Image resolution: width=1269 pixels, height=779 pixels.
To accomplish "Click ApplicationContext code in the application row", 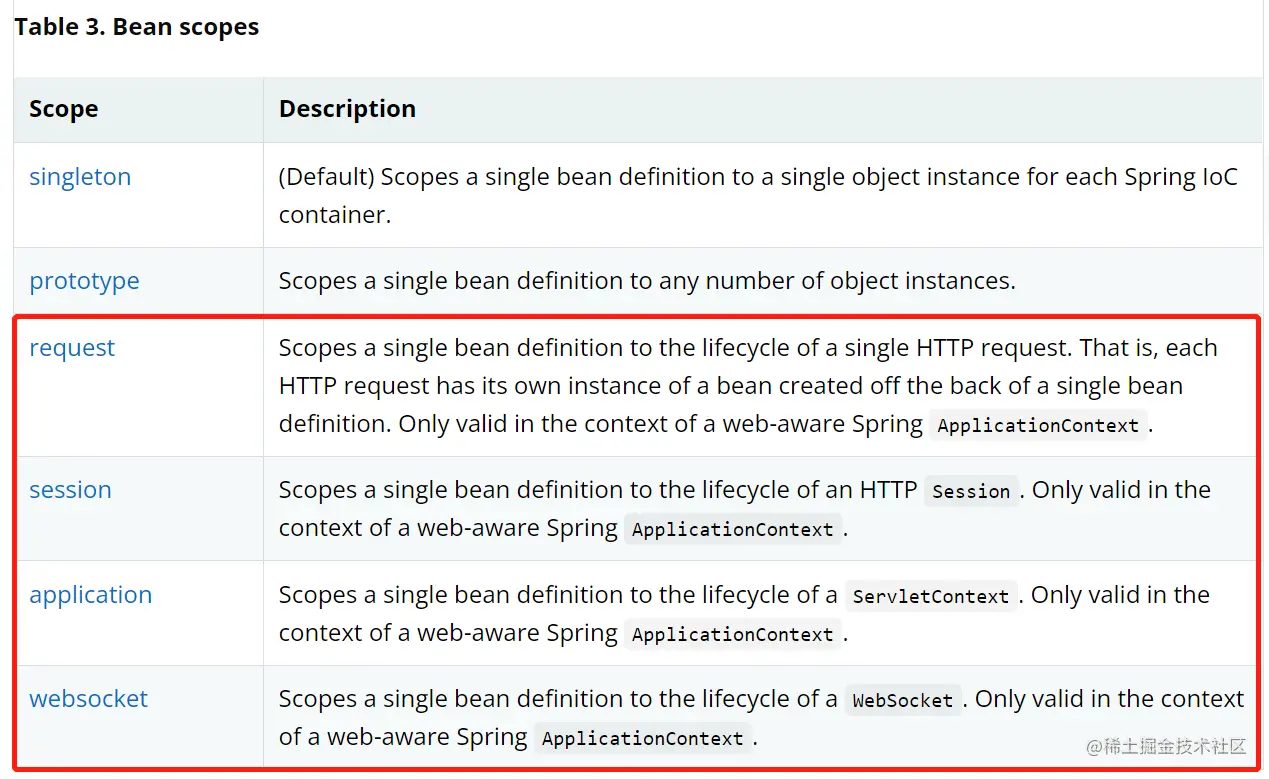I will [732, 634].
